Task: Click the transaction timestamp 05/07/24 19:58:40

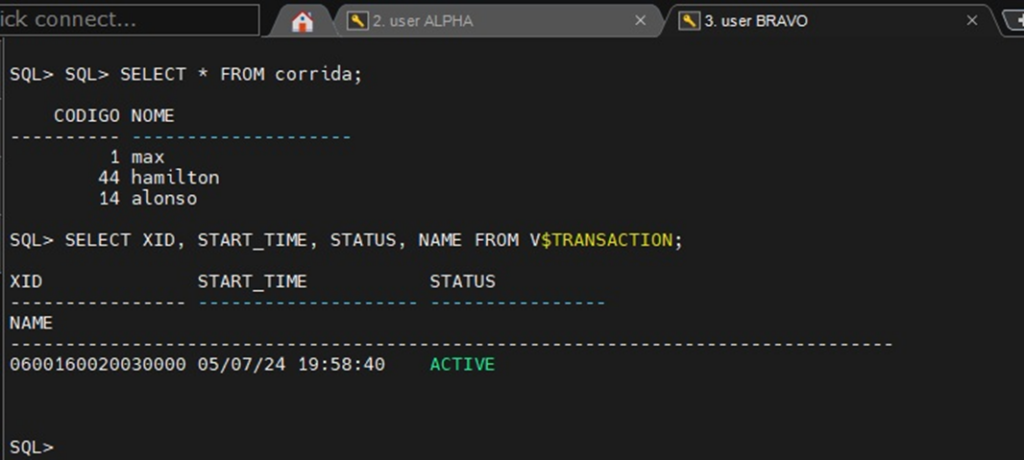Action: [291, 365]
